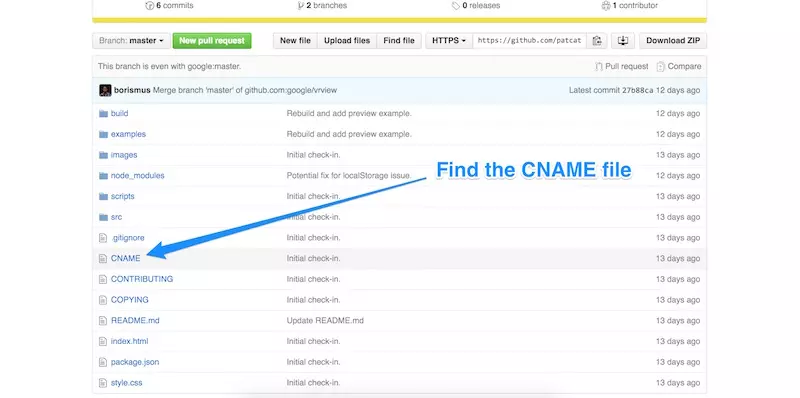
Task: Open 'Update README.md' commit message
Action: [x=325, y=320]
